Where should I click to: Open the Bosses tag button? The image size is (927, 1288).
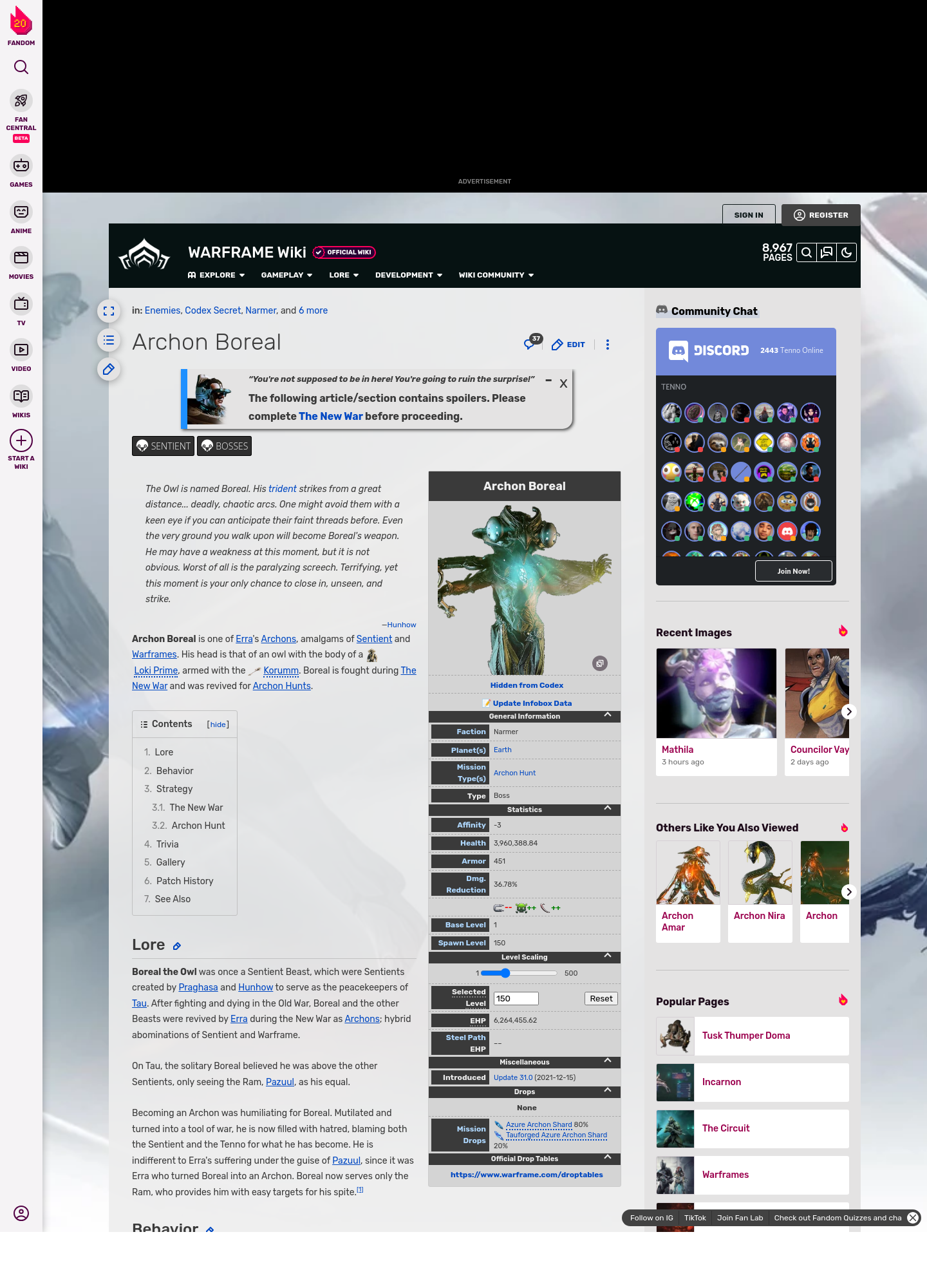(224, 446)
